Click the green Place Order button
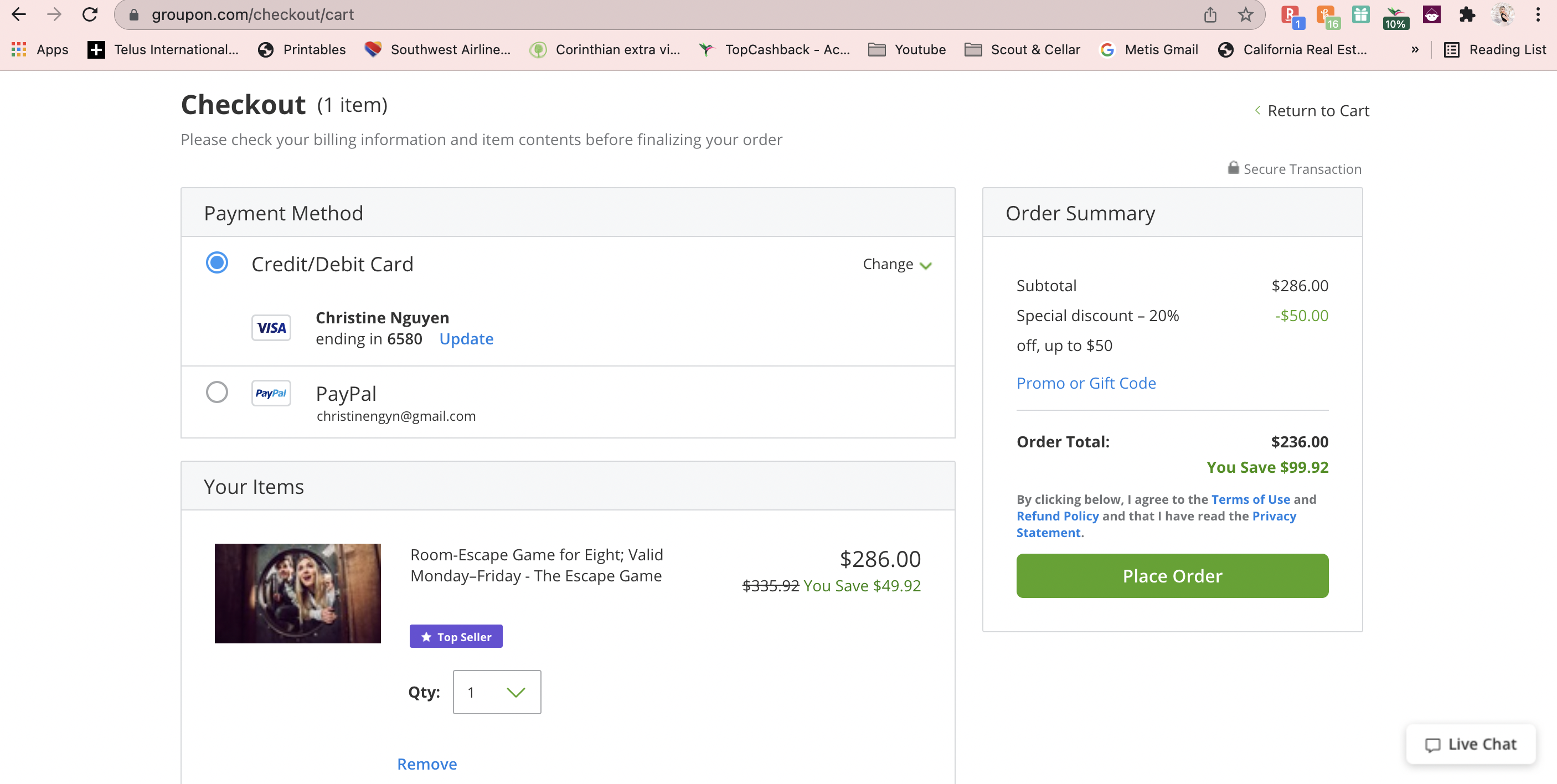Viewport: 1557px width, 784px height. [x=1172, y=575]
